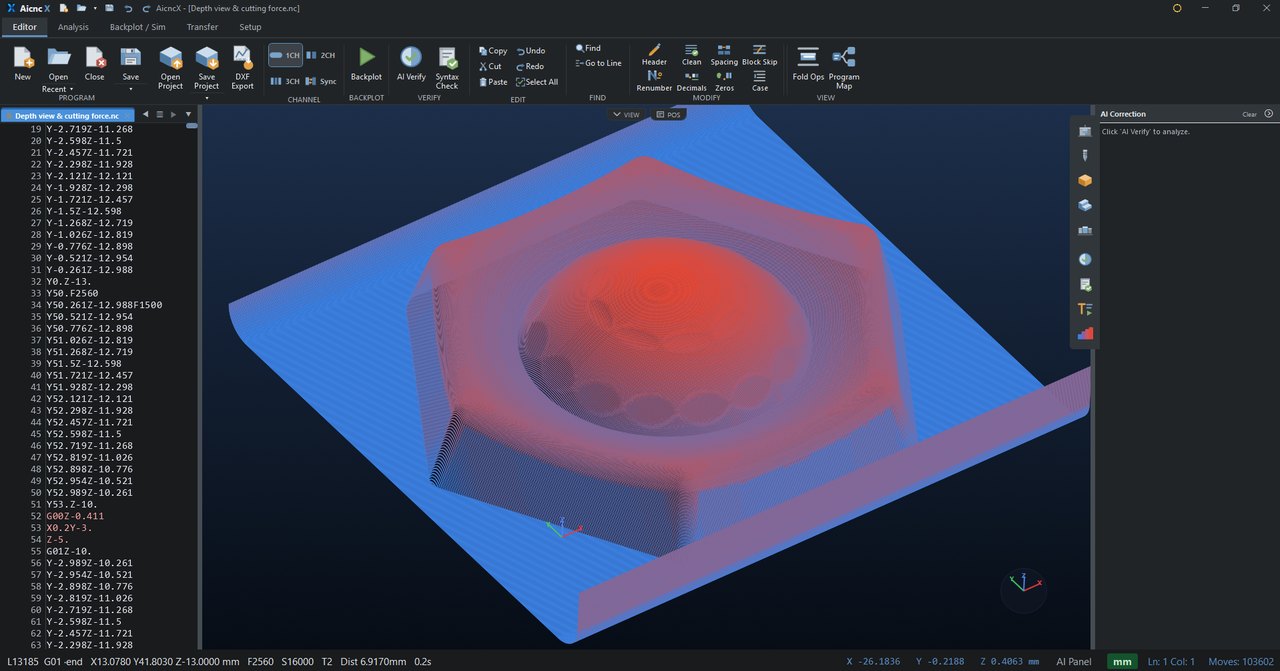This screenshot has width=1280, height=671.
Task: Apply the Clean code tool
Action: tap(691, 55)
